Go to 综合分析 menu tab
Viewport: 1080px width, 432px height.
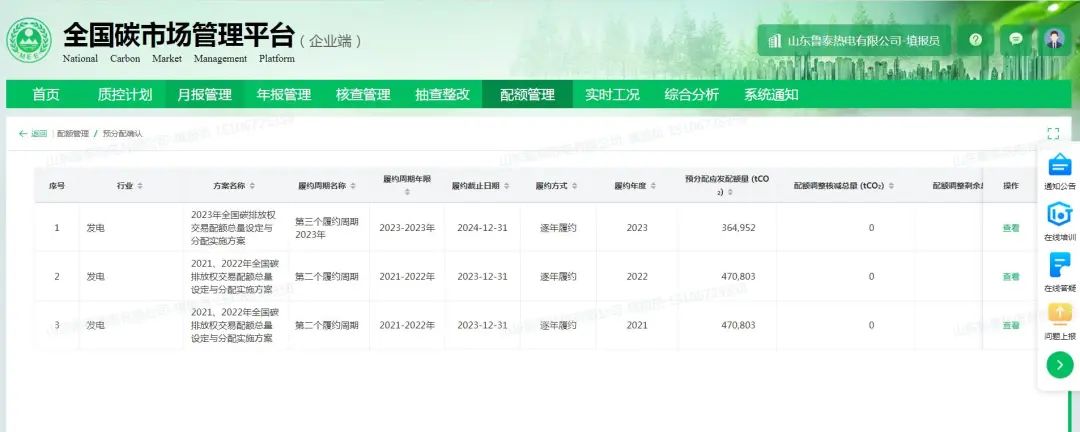pyautogui.click(x=691, y=95)
